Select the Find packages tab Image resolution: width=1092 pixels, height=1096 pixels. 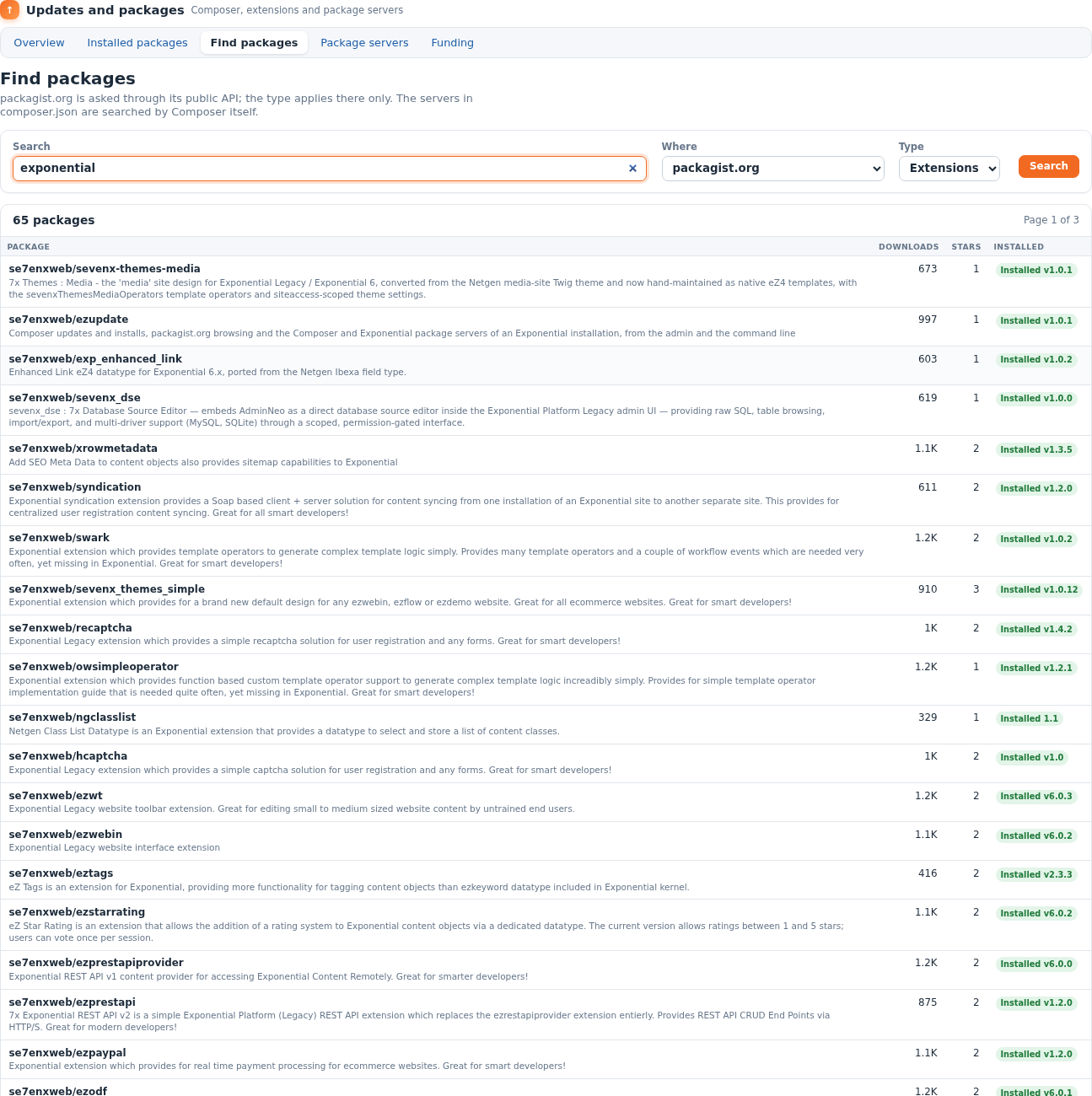click(254, 43)
